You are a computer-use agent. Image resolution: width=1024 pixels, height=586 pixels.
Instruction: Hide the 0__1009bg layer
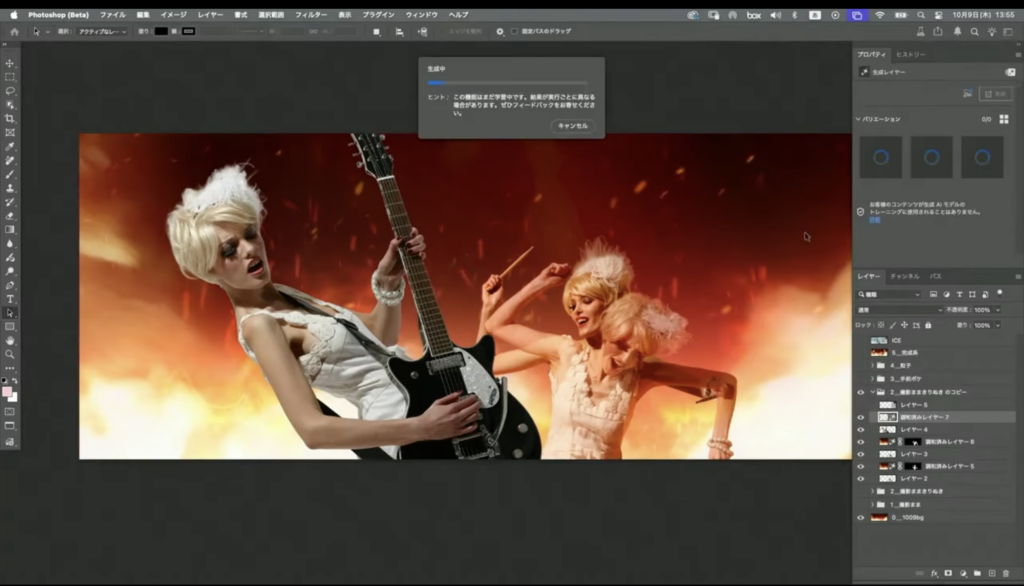coord(860,517)
